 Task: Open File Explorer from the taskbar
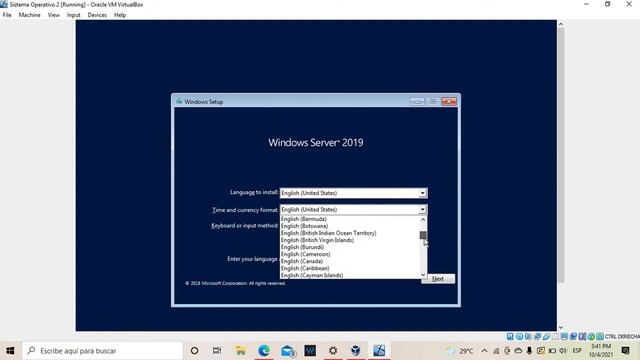240,351
